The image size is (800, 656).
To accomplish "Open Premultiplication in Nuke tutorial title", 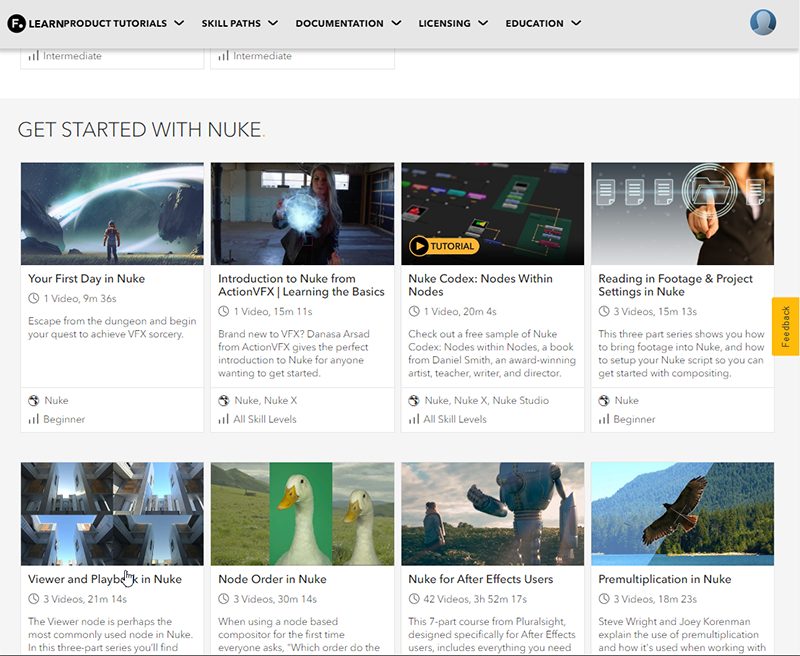I will 664,579.
